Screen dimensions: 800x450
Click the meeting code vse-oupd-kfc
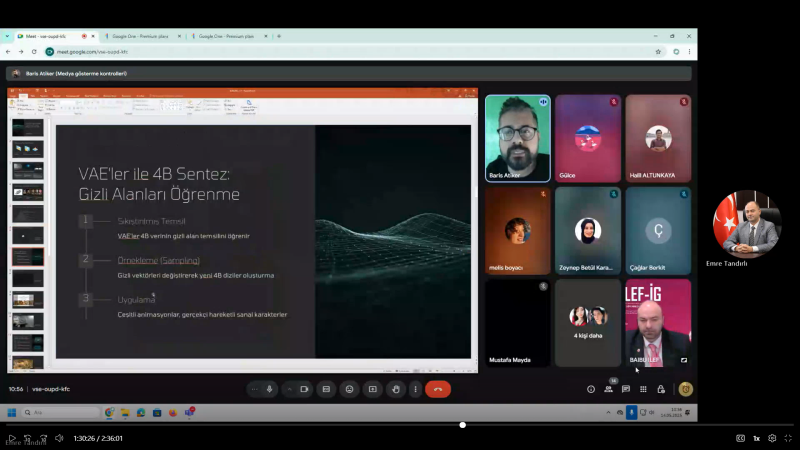click(x=51, y=389)
